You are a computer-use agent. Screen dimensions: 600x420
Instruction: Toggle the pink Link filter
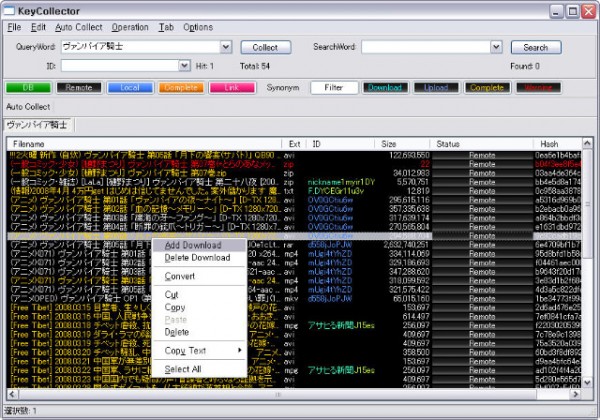232,88
